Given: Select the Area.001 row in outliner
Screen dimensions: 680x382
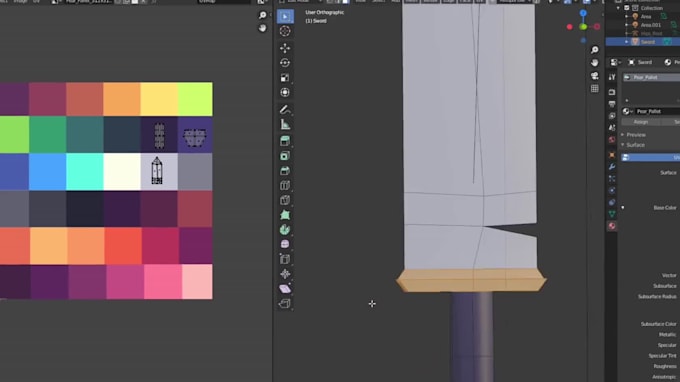Looking at the screenshot, I should tap(643, 25).
